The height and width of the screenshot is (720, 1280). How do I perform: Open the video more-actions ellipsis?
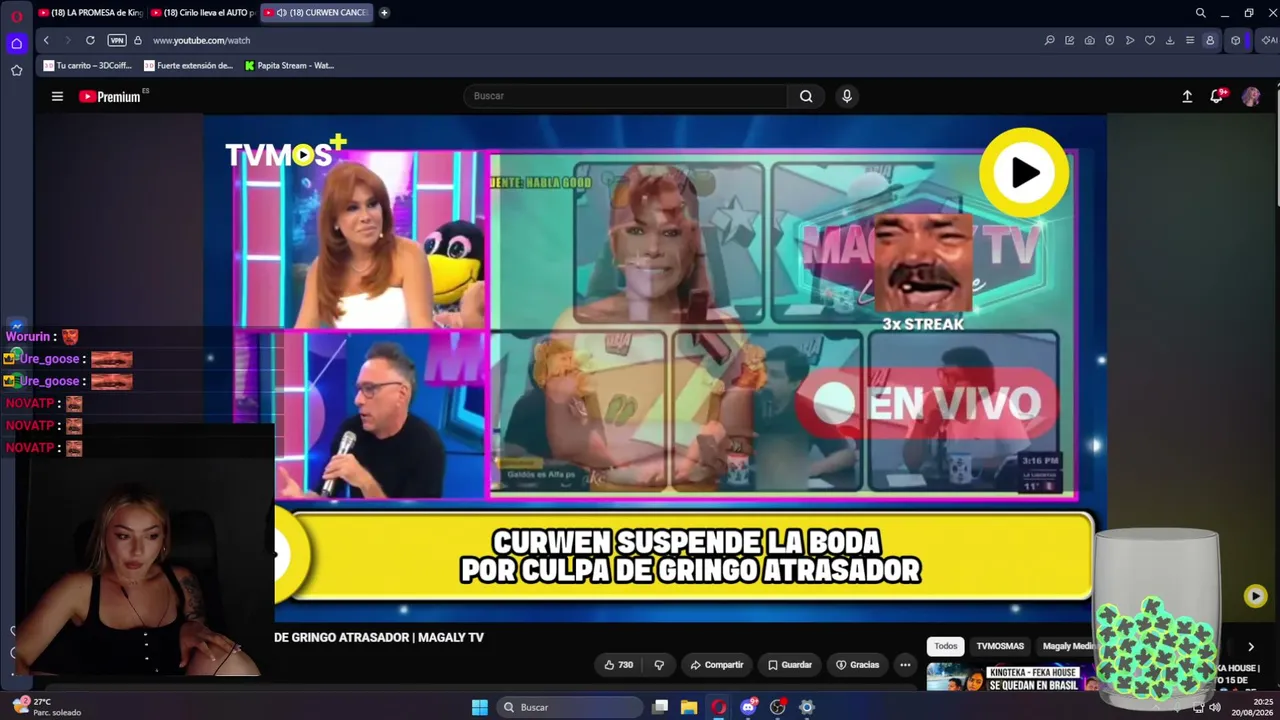click(905, 665)
